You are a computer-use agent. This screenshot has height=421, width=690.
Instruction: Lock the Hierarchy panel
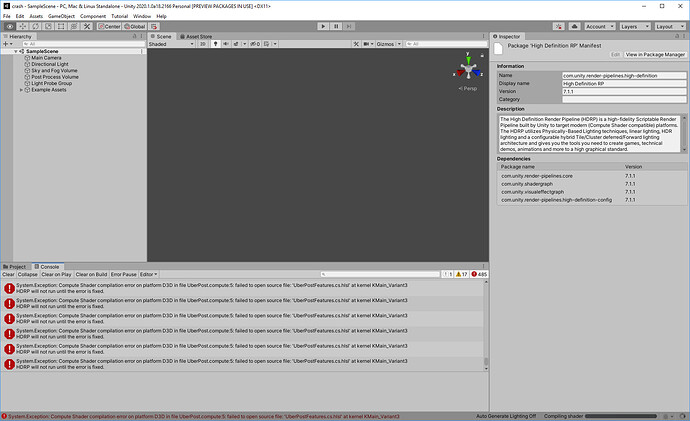(x=135, y=36)
